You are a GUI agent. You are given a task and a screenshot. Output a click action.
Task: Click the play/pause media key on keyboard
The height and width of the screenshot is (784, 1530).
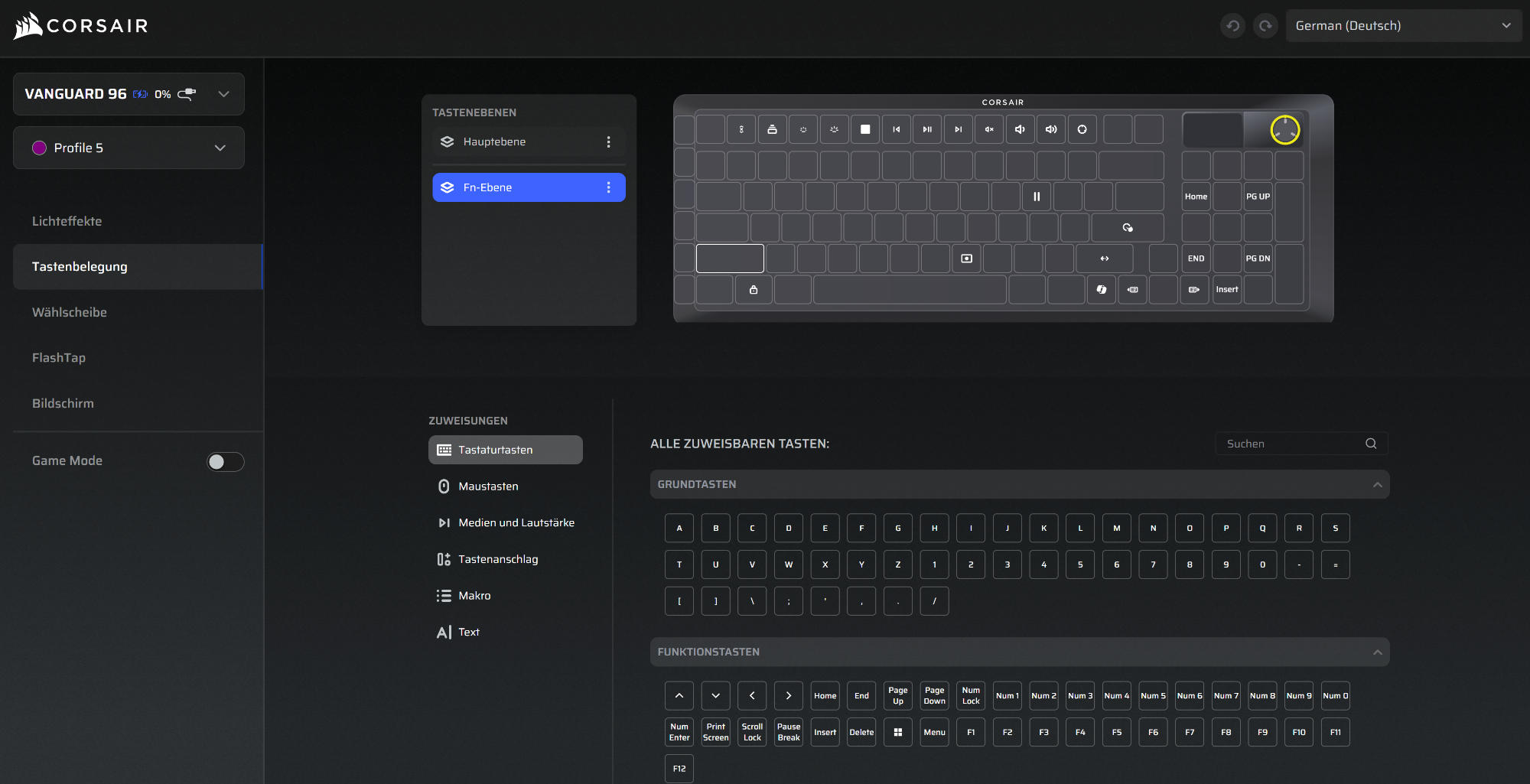click(927, 129)
